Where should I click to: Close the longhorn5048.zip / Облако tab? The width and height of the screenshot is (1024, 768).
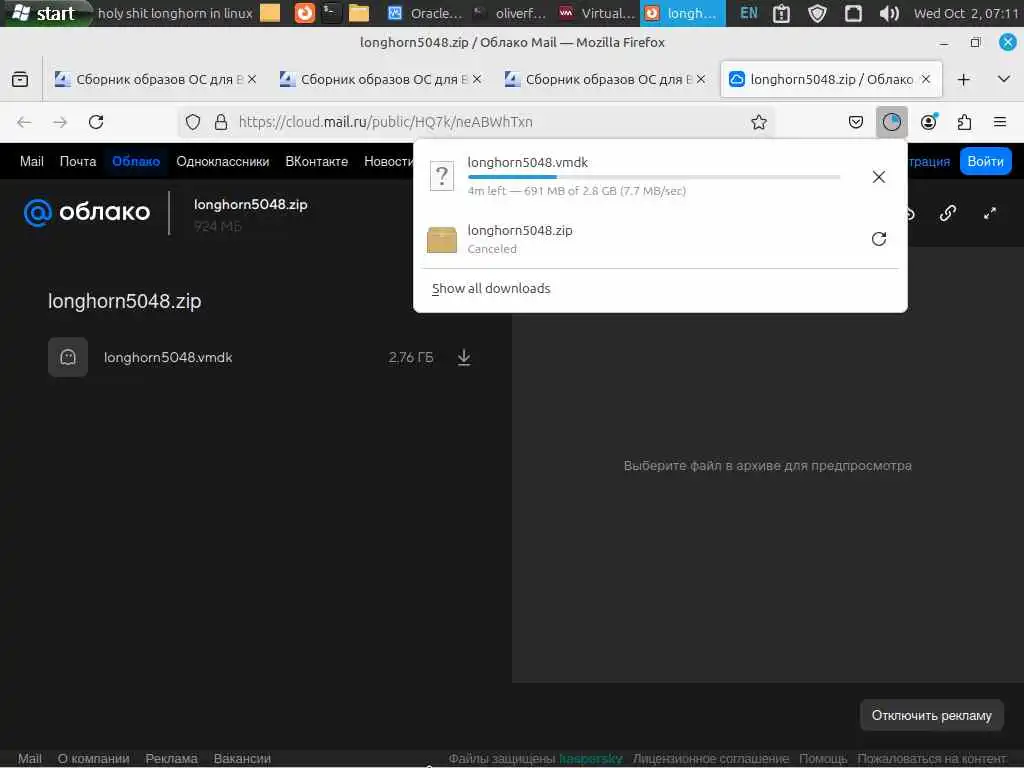click(925, 79)
